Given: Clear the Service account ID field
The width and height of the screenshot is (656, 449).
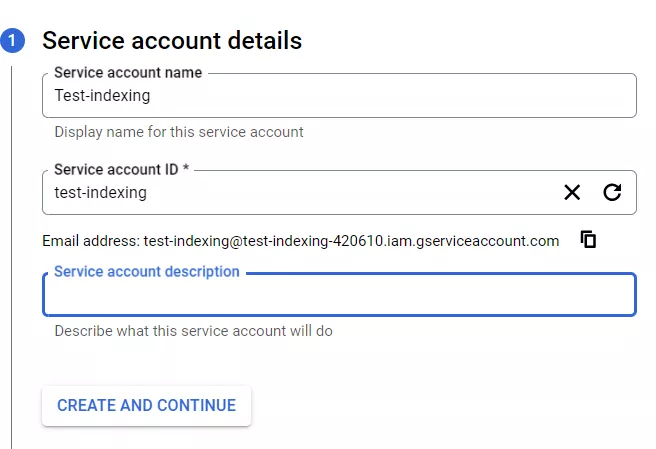Looking at the screenshot, I should 572,192.
